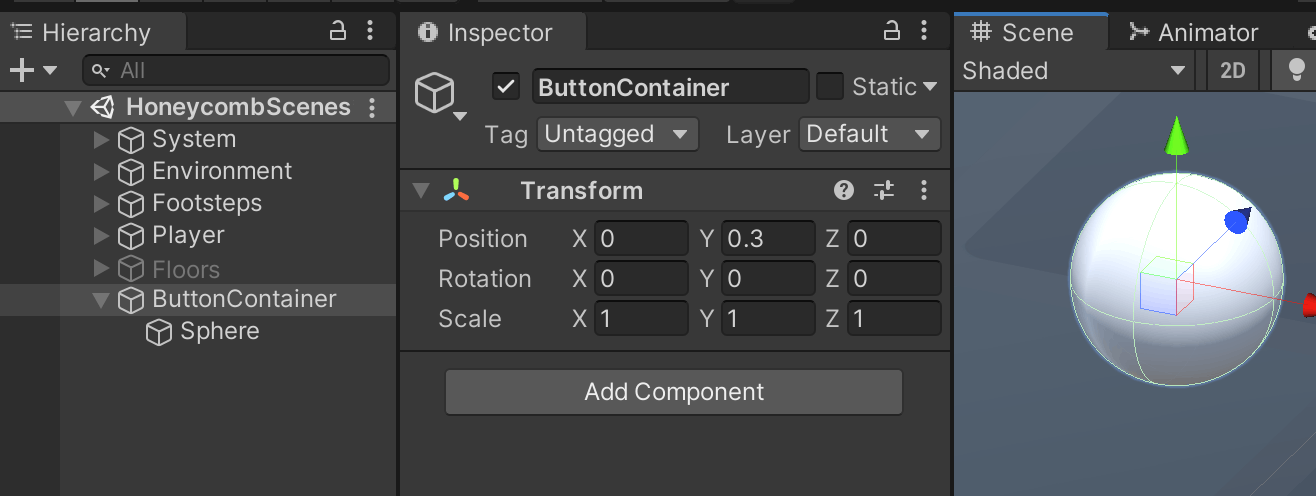The height and width of the screenshot is (496, 1316).
Task: Click the Inspector lock icon
Action: pyautogui.click(x=893, y=31)
